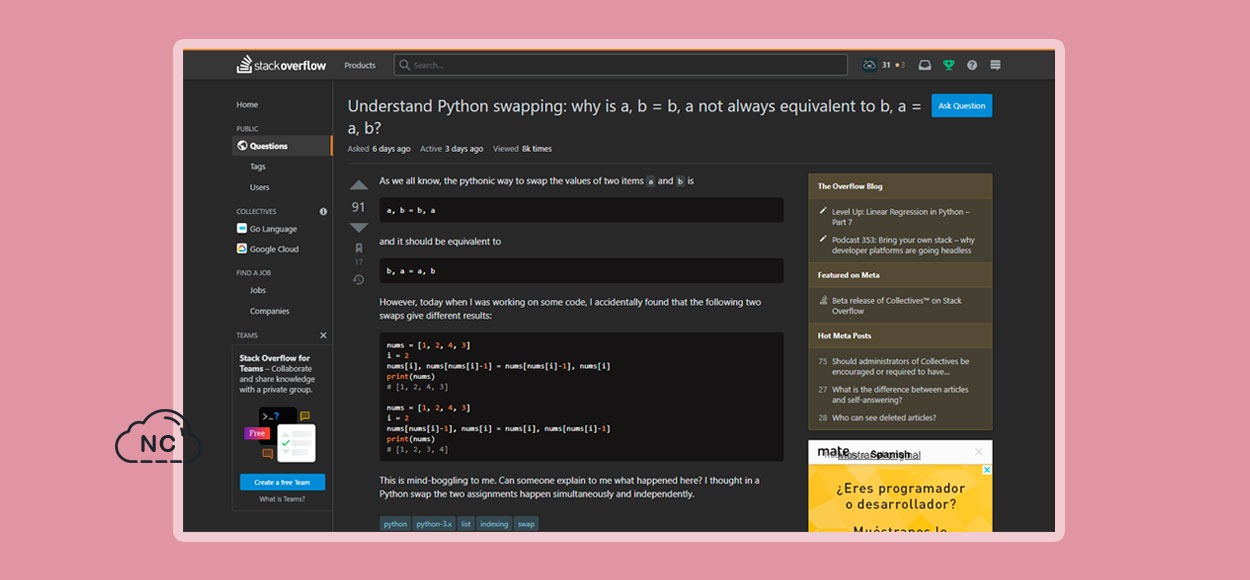Click the indexing tag
Screen dimensions: 1250x580
(494, 524)
